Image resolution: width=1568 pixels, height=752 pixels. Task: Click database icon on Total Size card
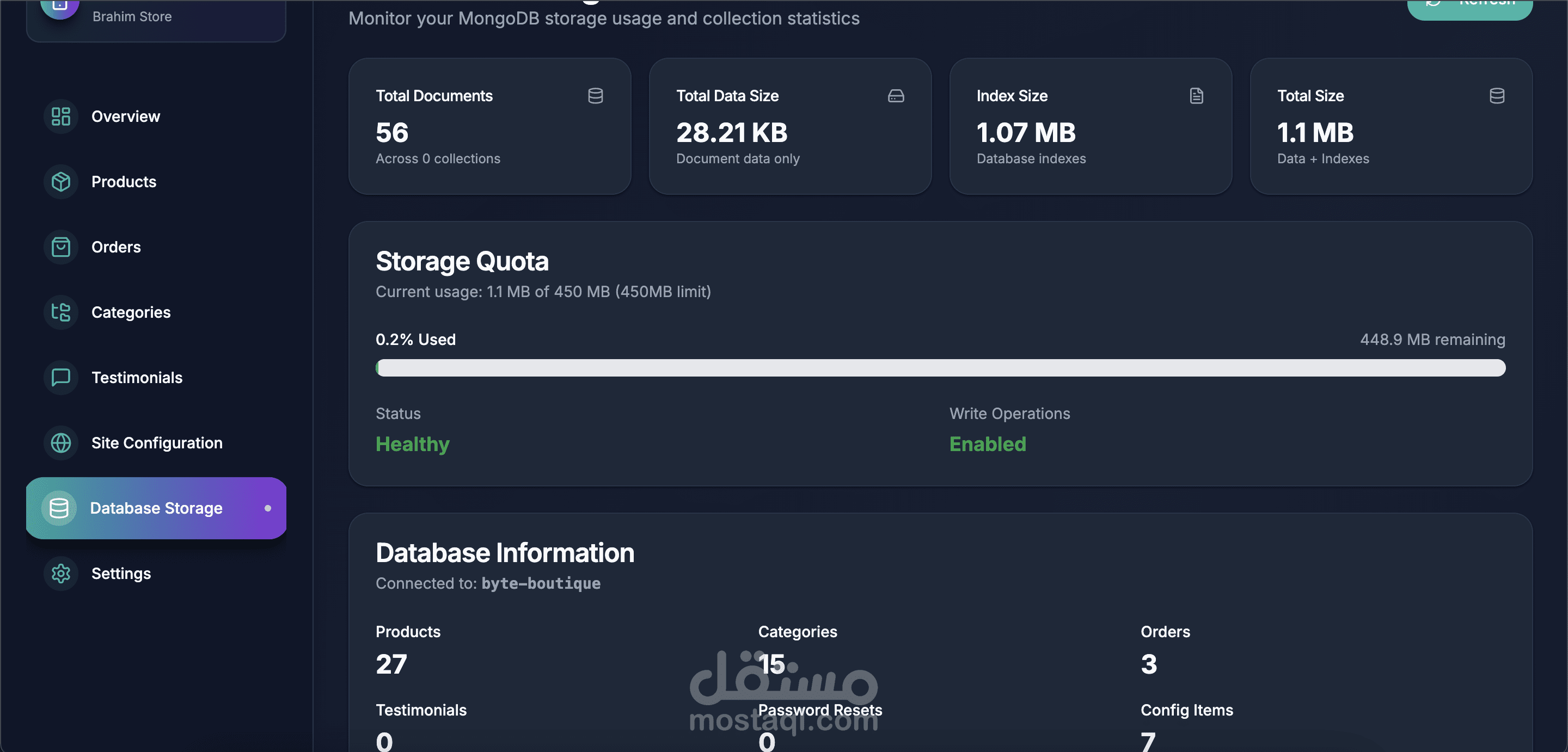point(1497,96)
